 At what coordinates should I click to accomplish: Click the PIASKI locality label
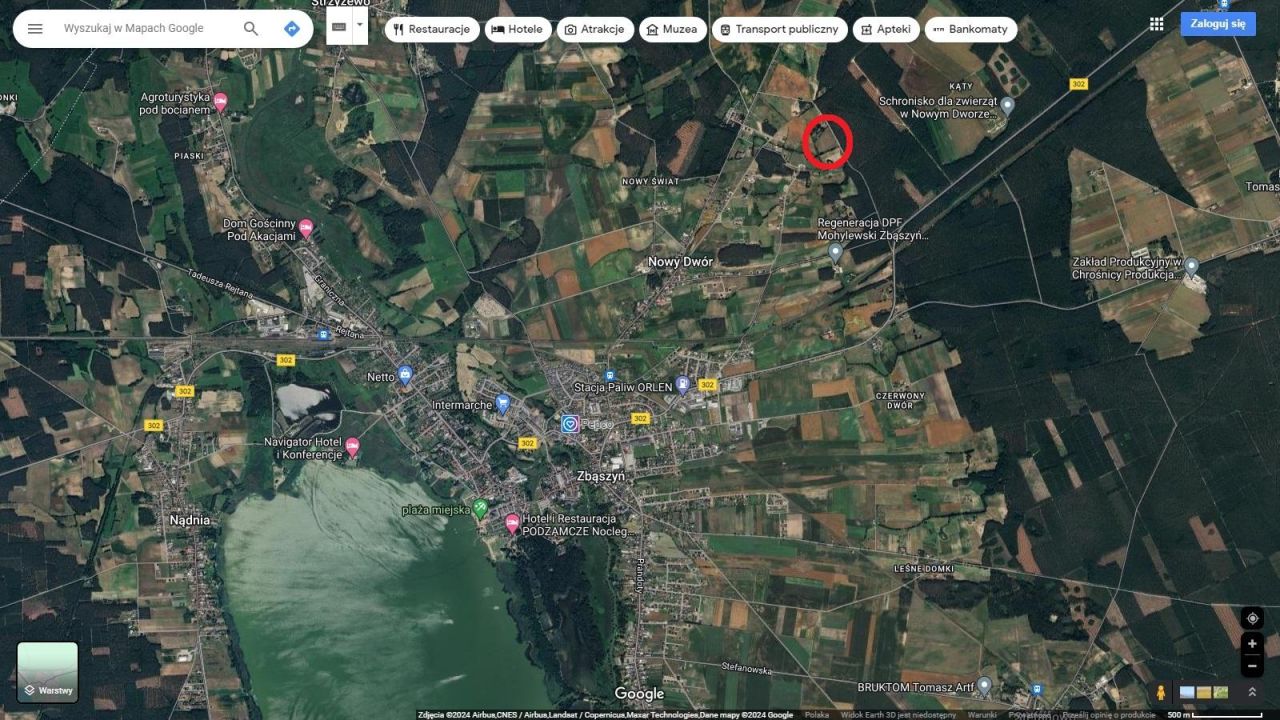(188, 156)
